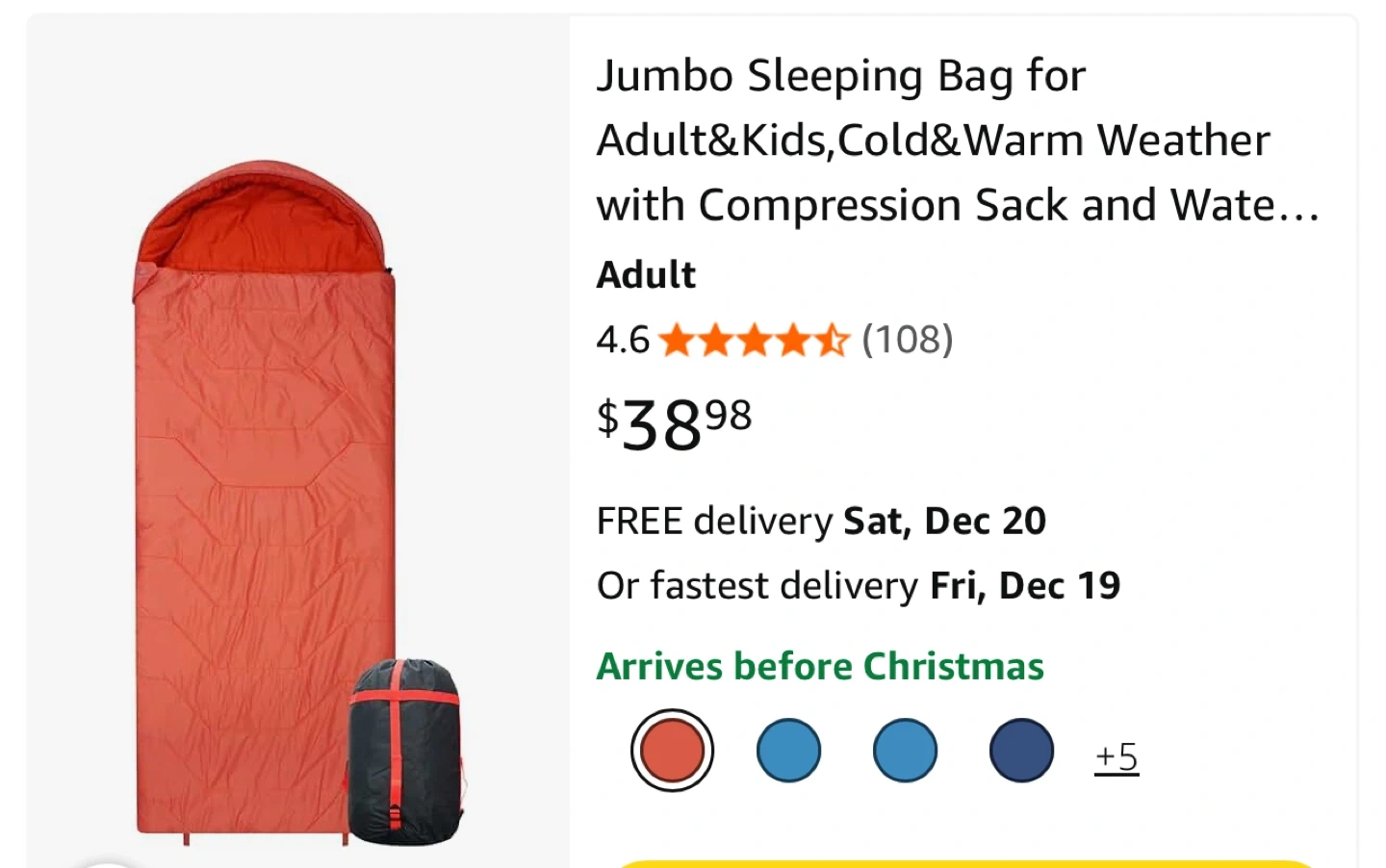The image size is (1386, 868).
Task: Tap the FREE delivery Sat, Dec 20 line
Action: 821,521
